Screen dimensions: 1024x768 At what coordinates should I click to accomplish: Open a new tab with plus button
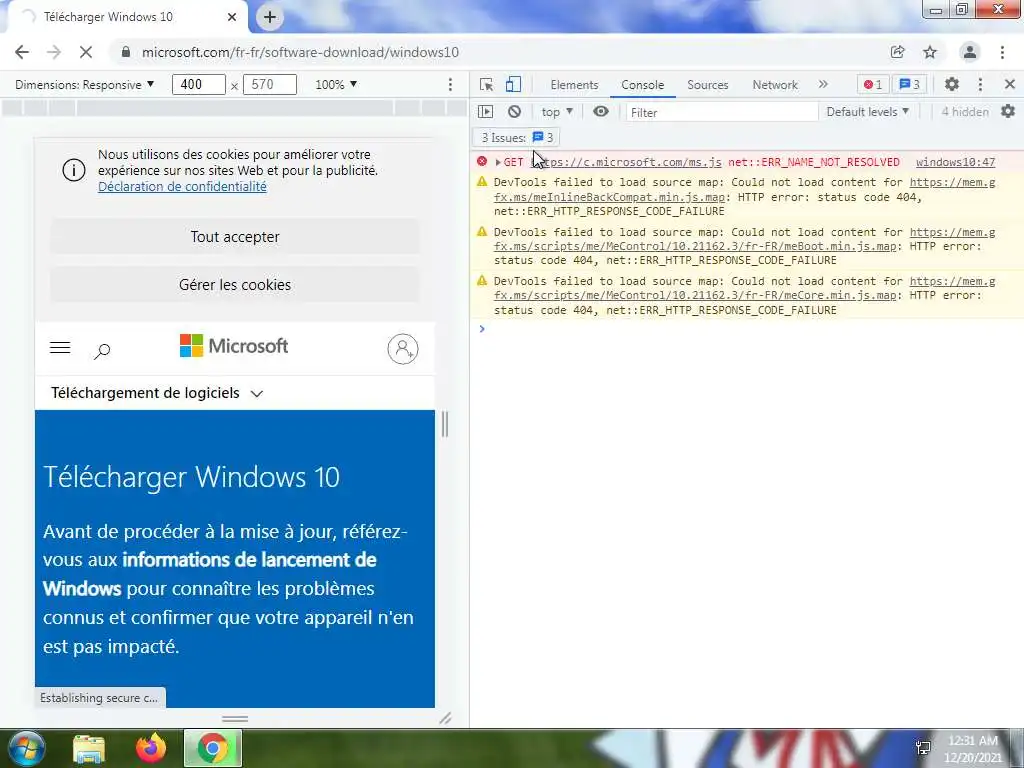click(x=270, y=17)
